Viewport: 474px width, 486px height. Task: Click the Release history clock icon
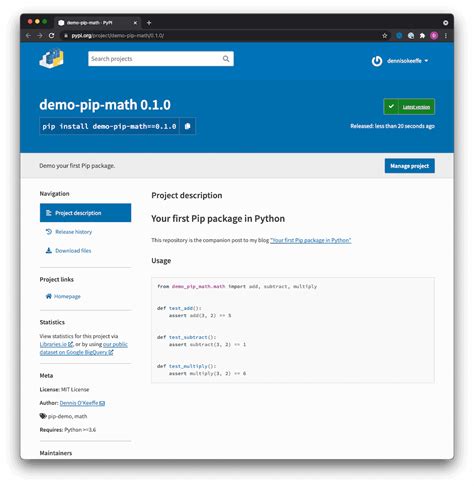[49, 231]
